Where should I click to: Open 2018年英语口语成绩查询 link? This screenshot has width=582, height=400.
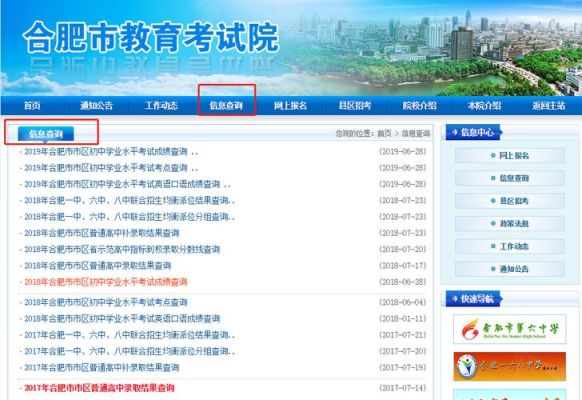(122, 319)
